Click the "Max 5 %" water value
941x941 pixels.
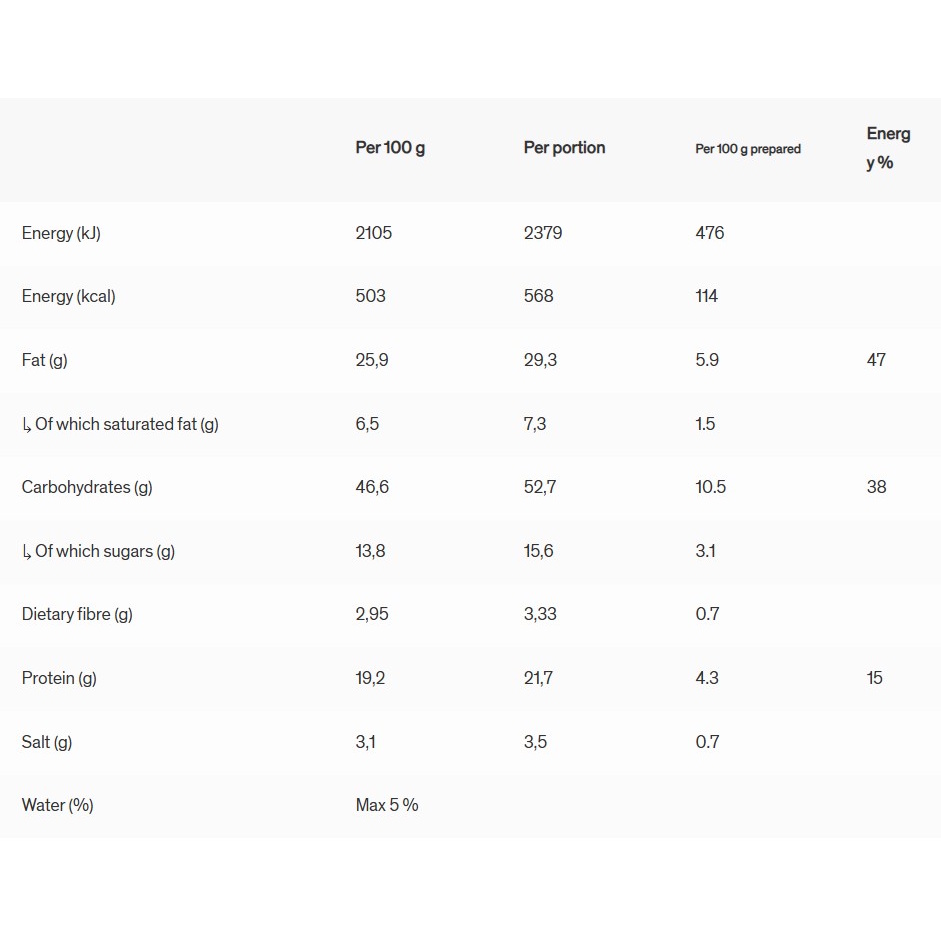pyautogui.click(x=387, y=805)
